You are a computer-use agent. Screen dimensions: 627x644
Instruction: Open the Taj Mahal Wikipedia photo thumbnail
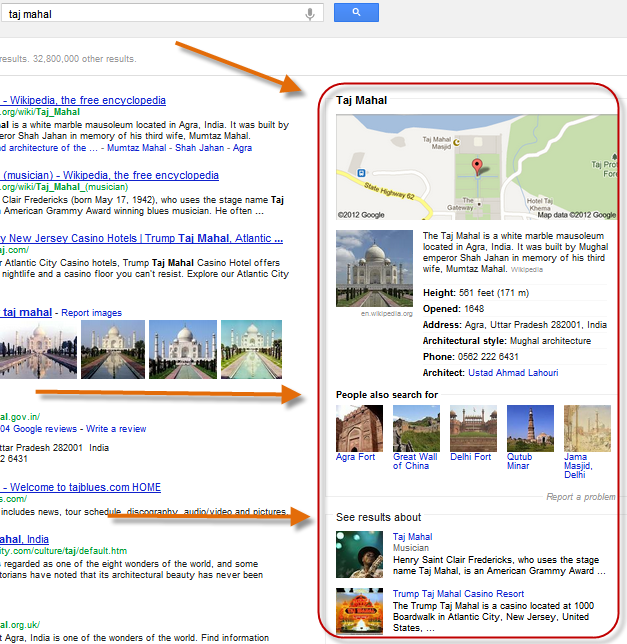374,268
